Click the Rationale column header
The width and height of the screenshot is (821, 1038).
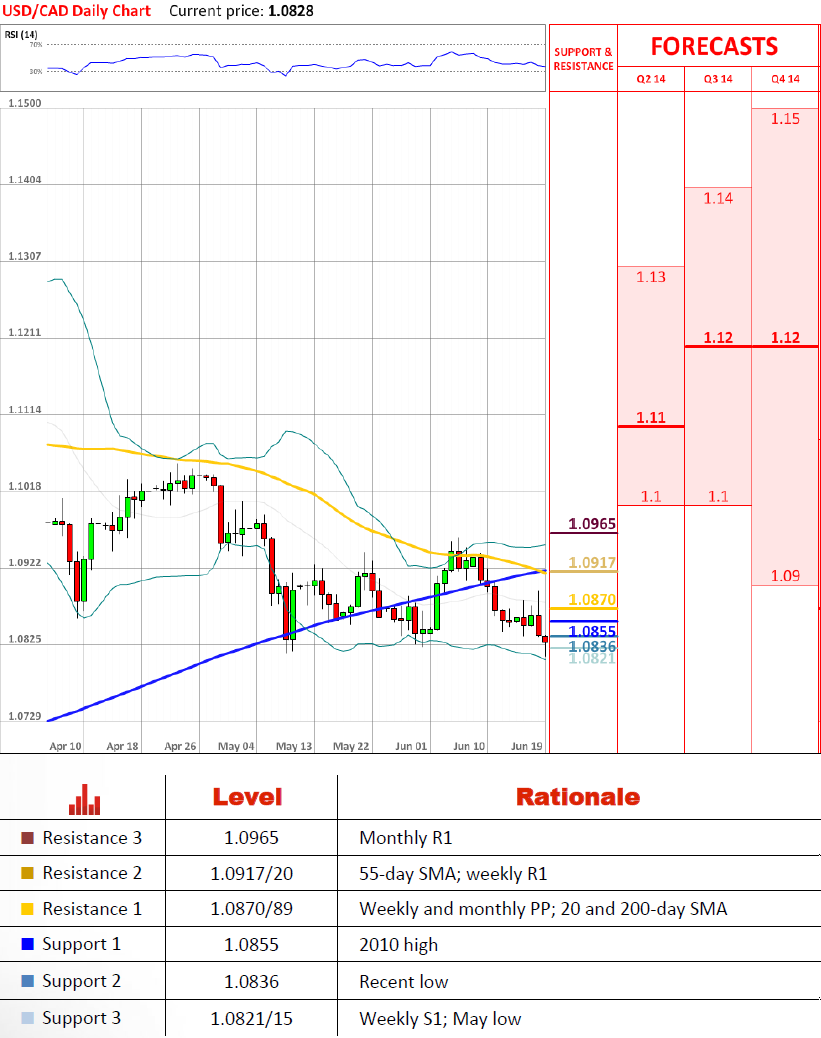pos(578,797)
